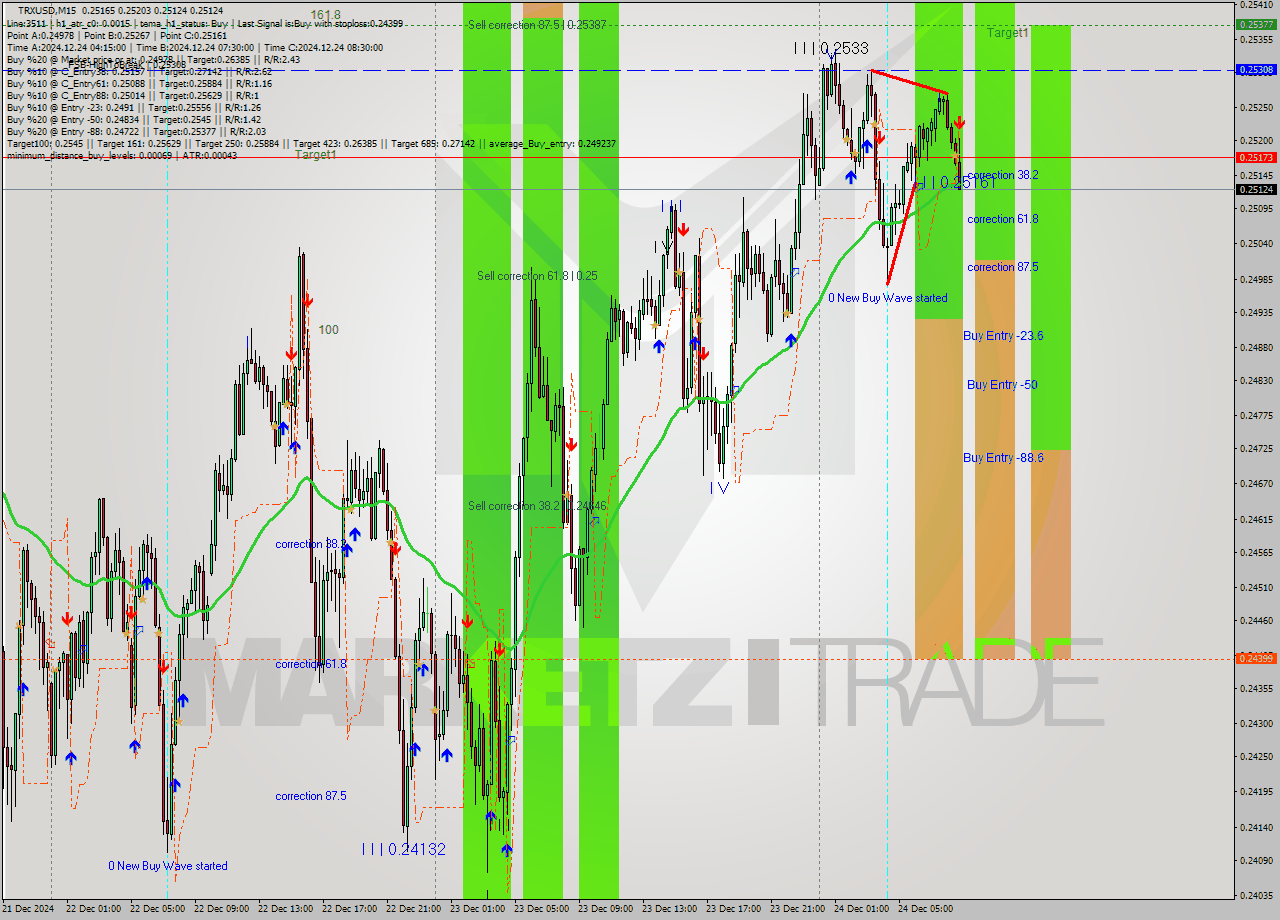This screenshot has height=920, width=1280.
Task: Click the '21 Dec 2024' time axis label
Action: click(x=30, y=909)
